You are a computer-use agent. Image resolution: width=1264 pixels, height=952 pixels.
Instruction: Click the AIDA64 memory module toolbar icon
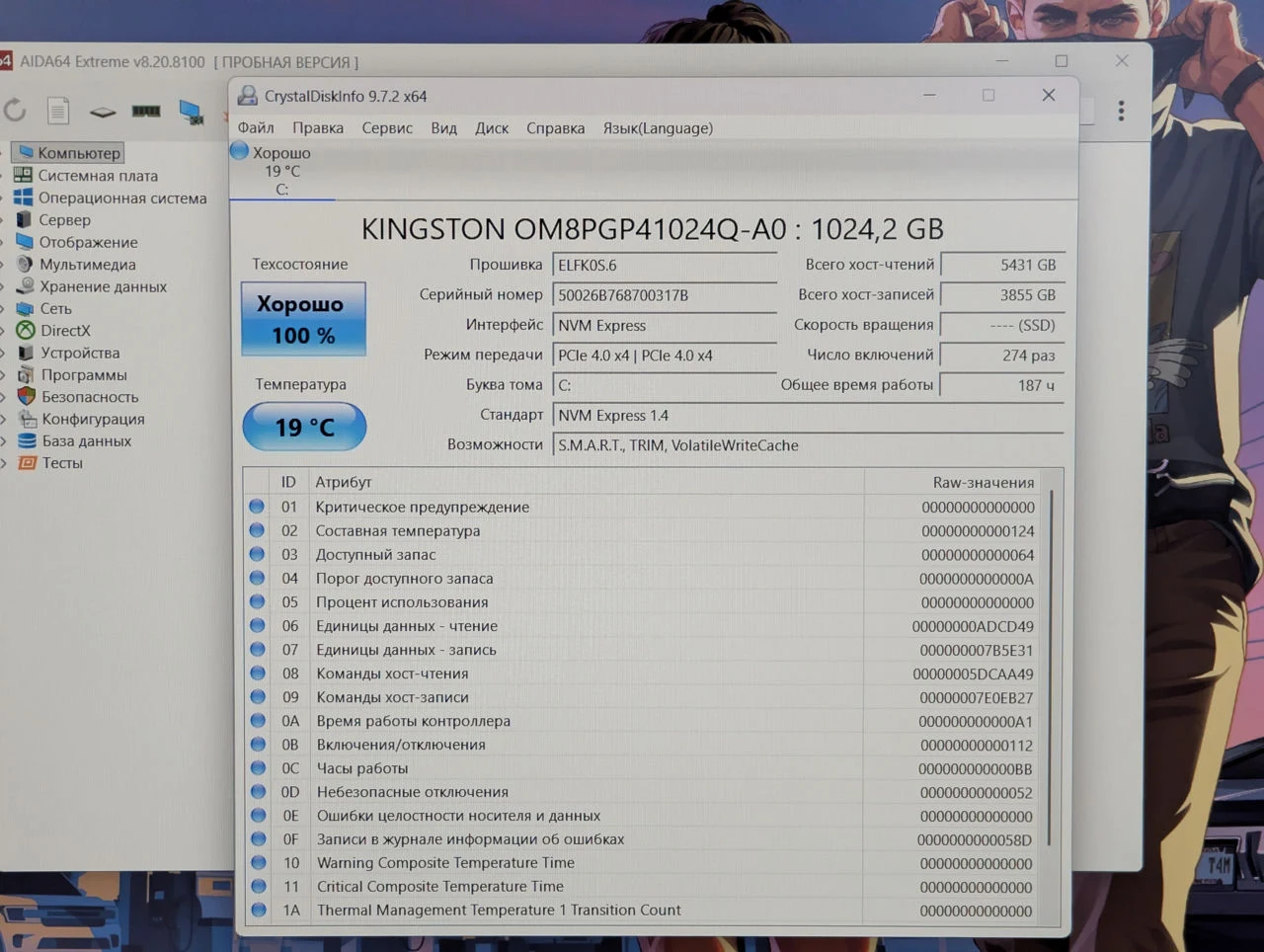[x=146, y=111]
